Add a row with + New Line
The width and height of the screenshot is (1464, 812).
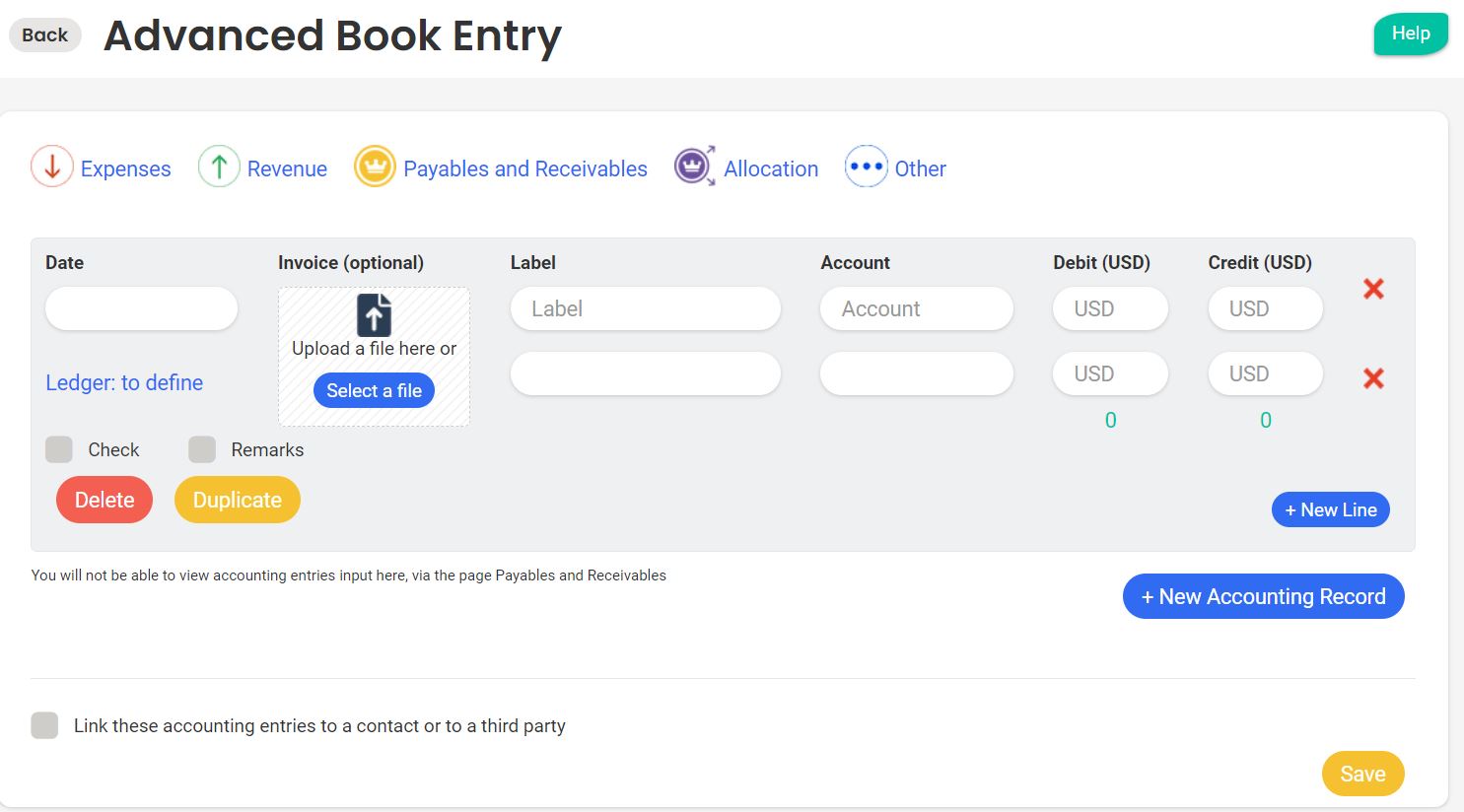1330,509
